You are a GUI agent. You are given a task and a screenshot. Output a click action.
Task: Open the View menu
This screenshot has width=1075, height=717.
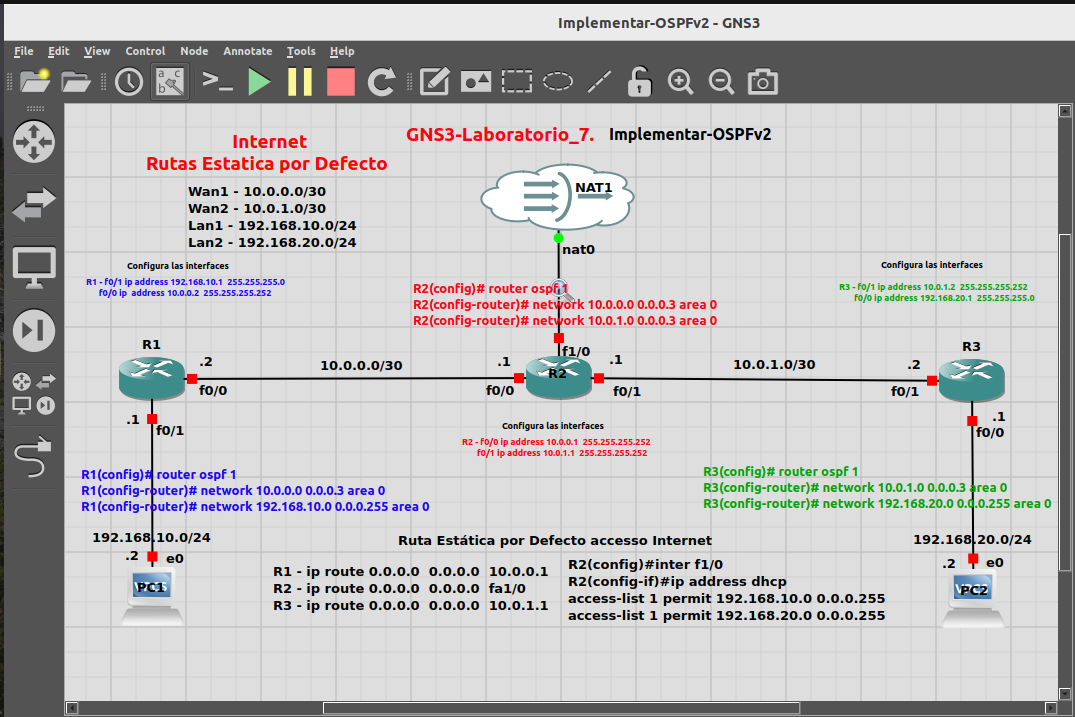(x=97, y=51)
